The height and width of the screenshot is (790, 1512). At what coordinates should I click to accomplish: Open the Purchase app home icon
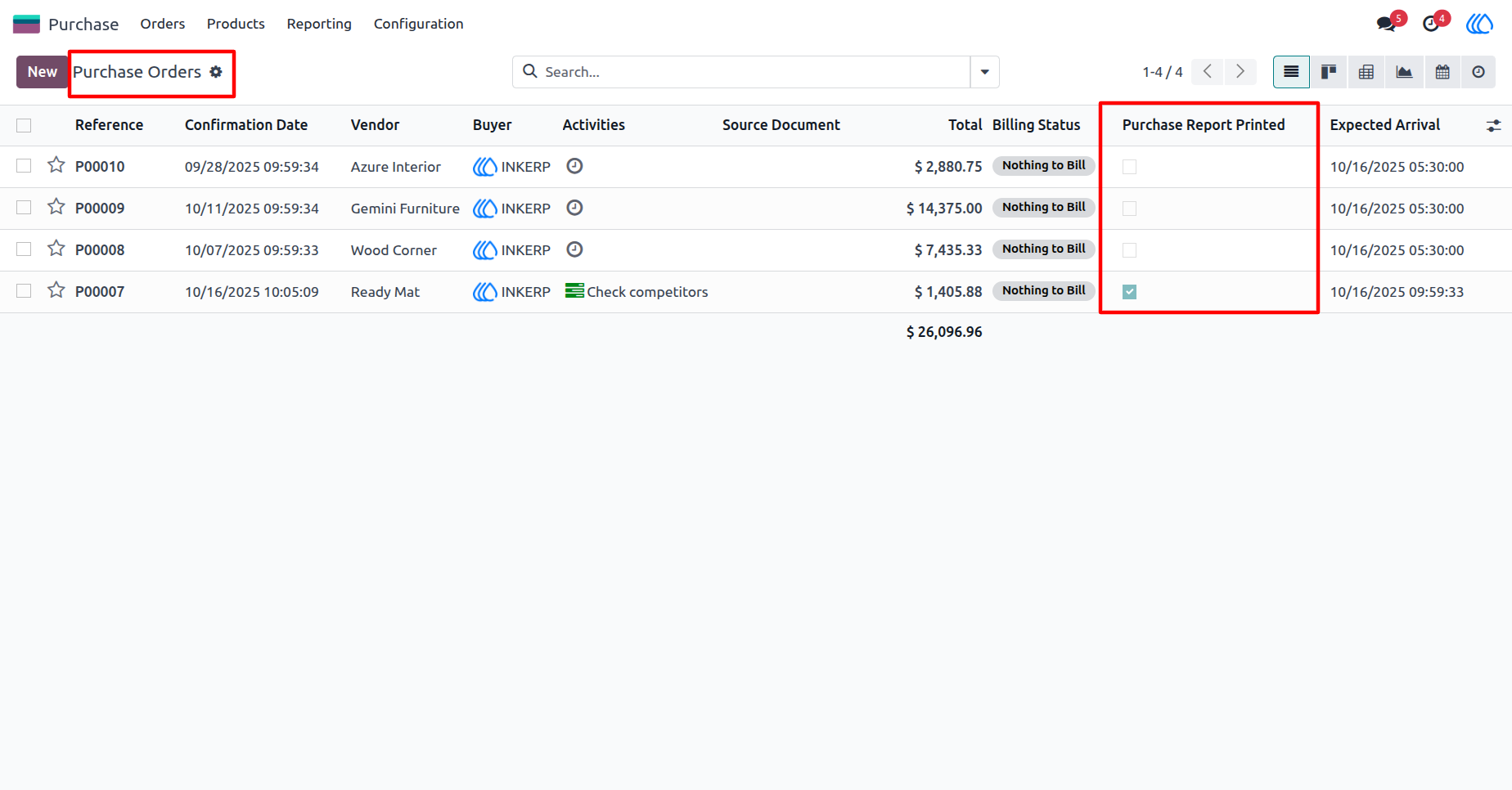click(26, 24)
